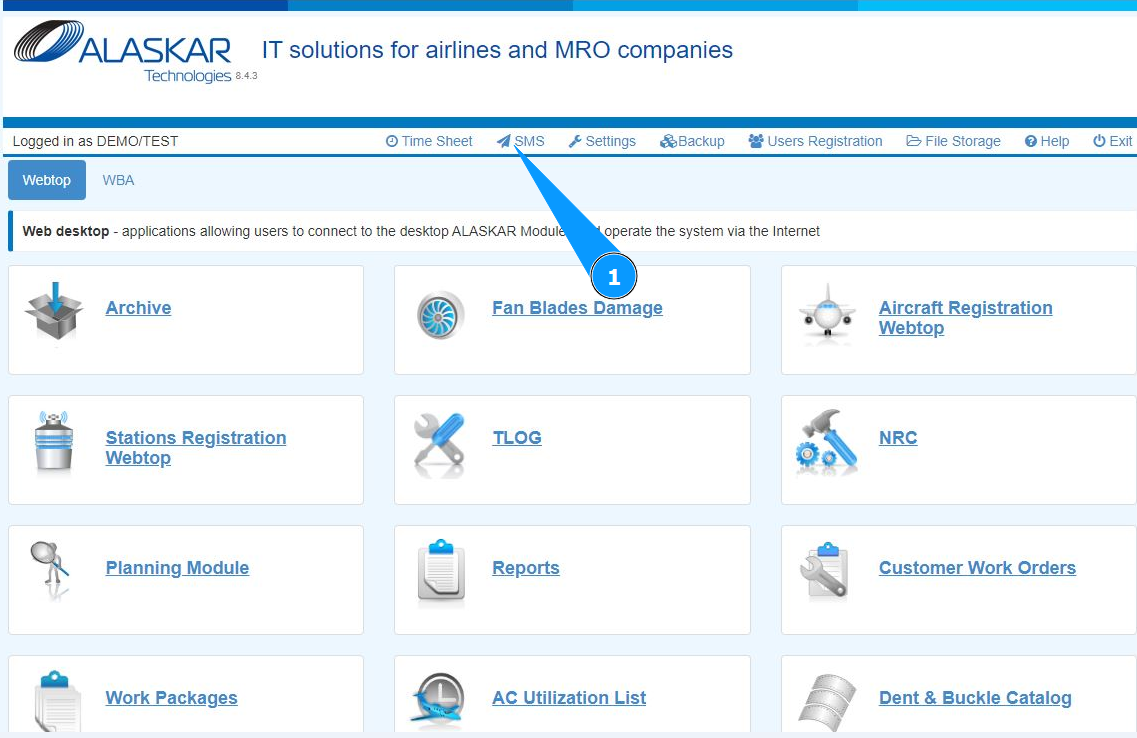Open the Customer Work Orders link
The width and height of the screenshot is (1137, 738).
977,568
